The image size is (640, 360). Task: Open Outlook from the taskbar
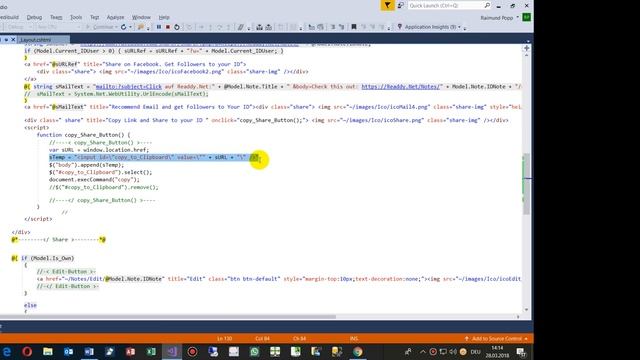click(68, 351)
